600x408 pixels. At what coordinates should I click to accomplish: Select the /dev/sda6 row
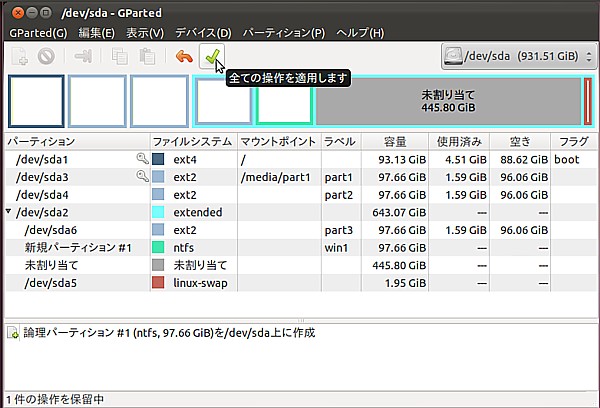point(302,230)
